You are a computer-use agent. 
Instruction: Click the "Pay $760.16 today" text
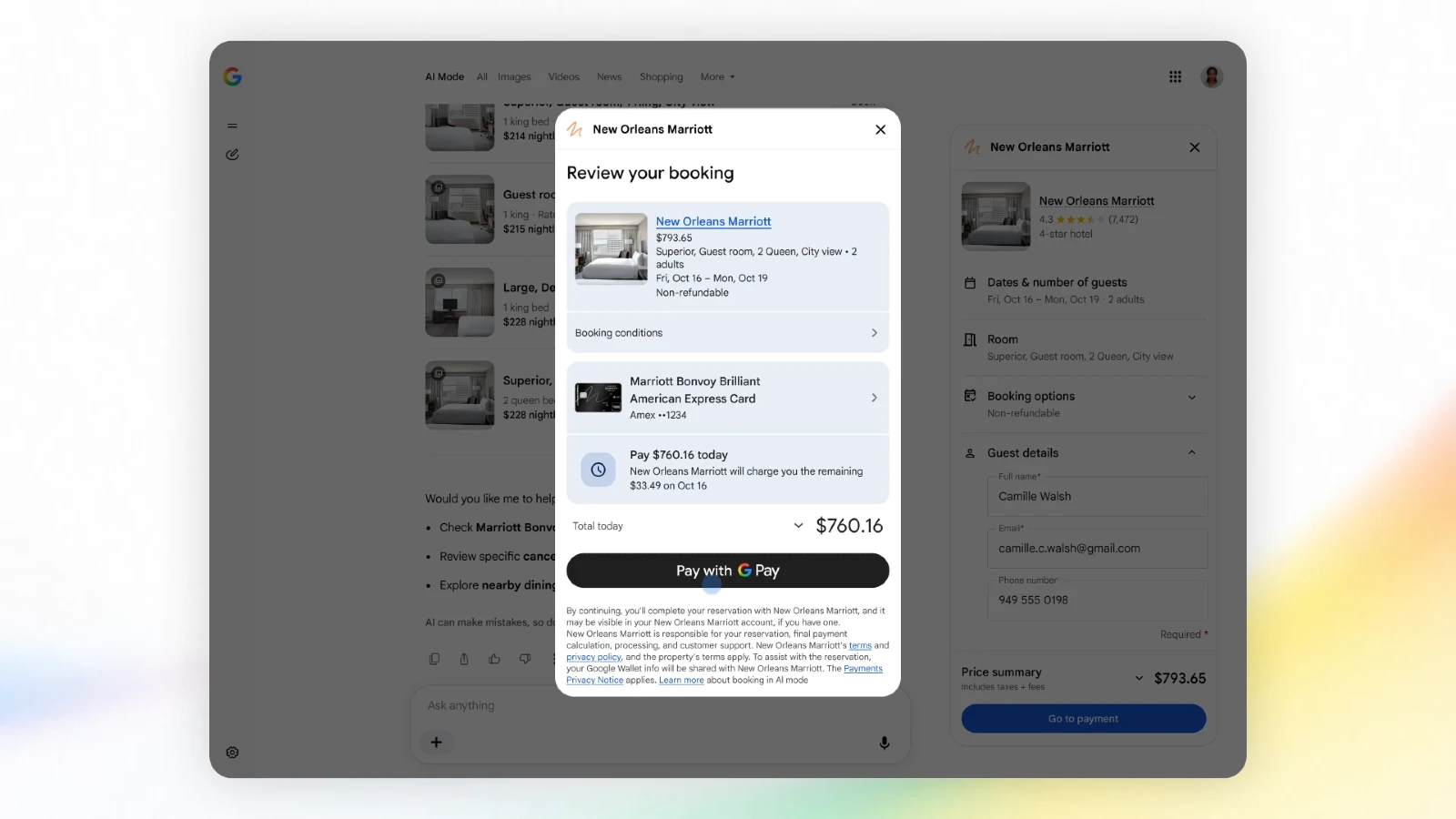[679, 455]
